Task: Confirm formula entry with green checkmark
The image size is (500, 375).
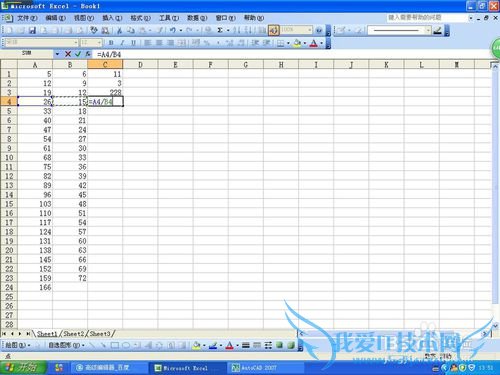Action: 78,54
